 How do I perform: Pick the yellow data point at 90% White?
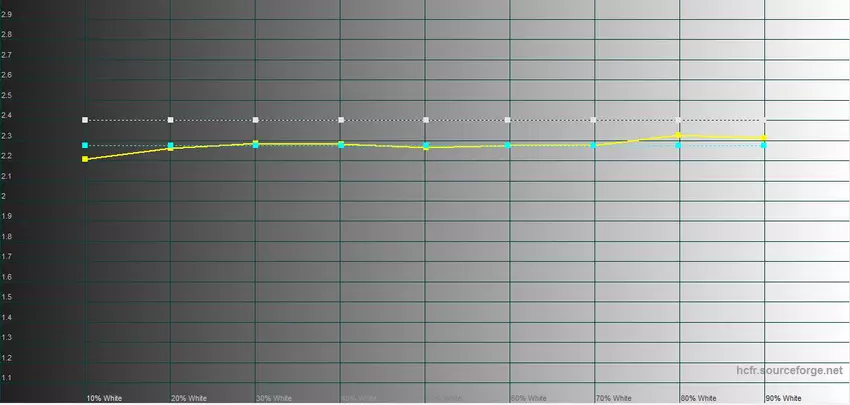(x=764, y=137)
